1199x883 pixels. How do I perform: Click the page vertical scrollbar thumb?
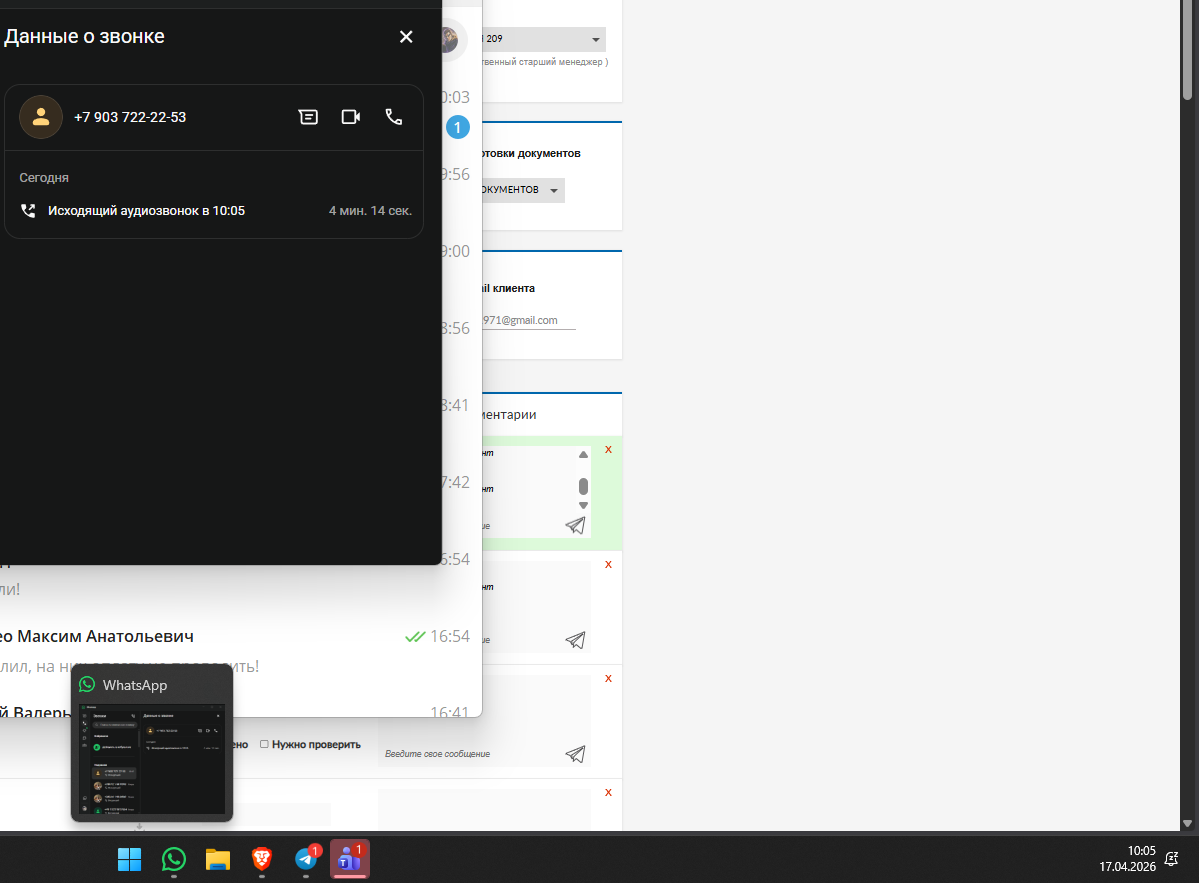(x=1187, y=50)
